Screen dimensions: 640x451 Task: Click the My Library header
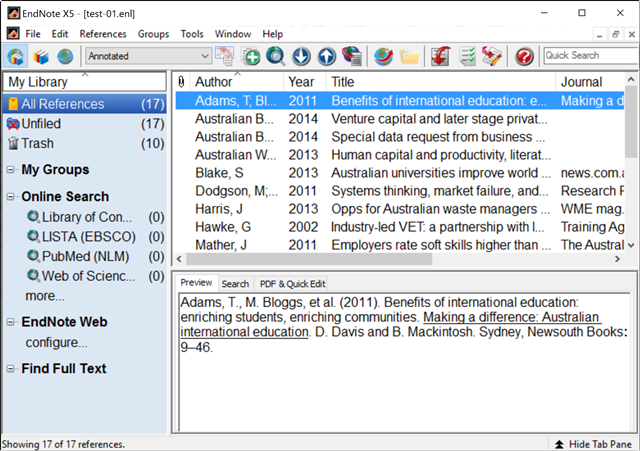(84, 82)
